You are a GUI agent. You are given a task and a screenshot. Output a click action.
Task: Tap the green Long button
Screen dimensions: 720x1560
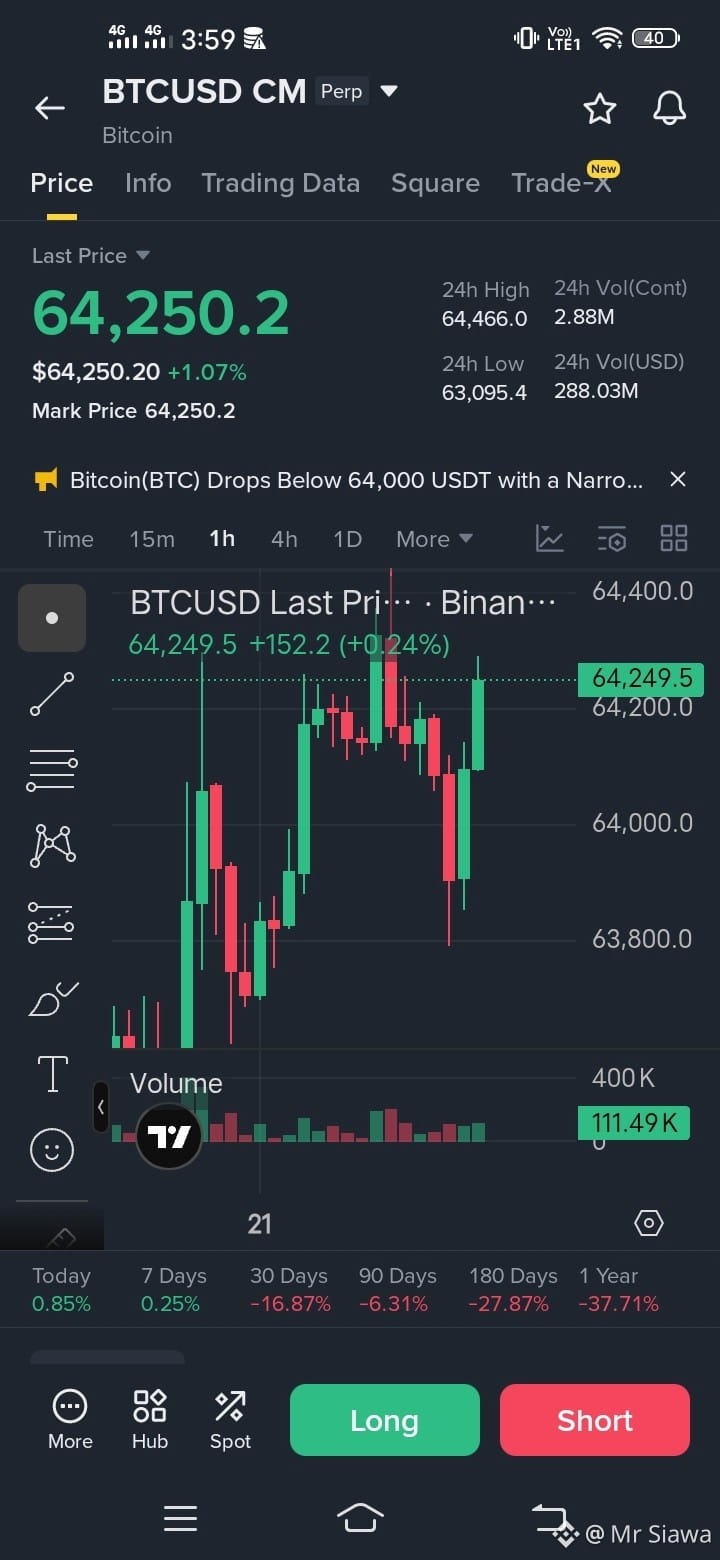[x=385, y=1420]
